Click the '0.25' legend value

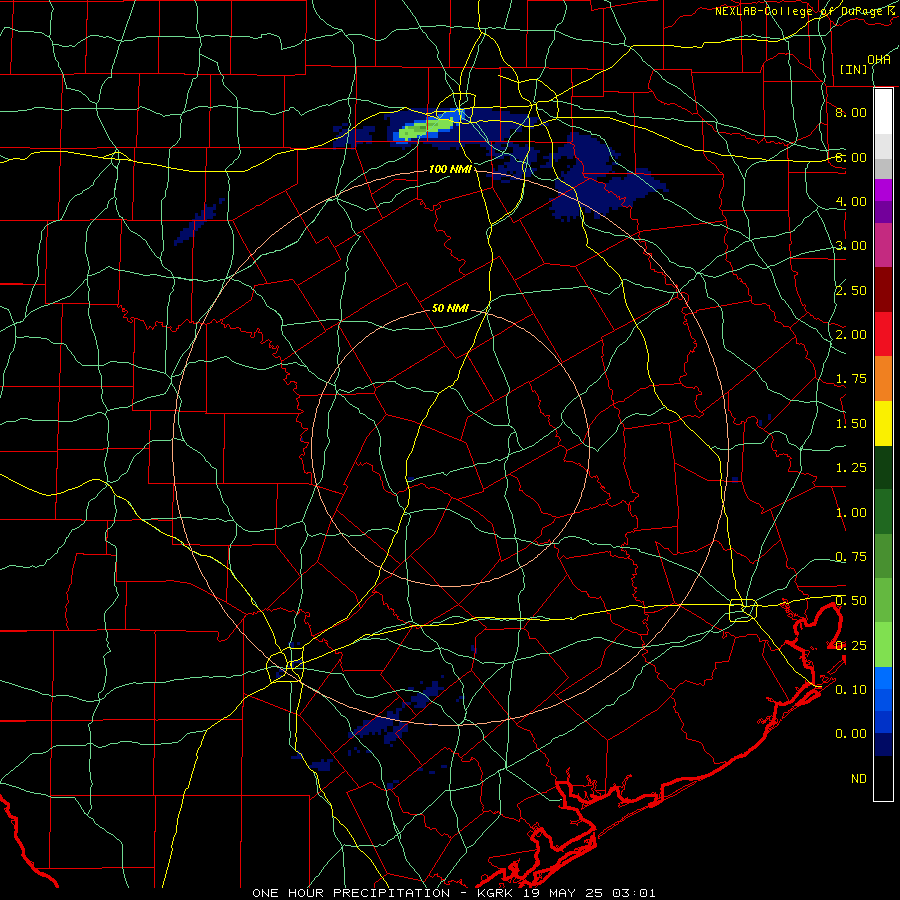(x=851, y=646)
